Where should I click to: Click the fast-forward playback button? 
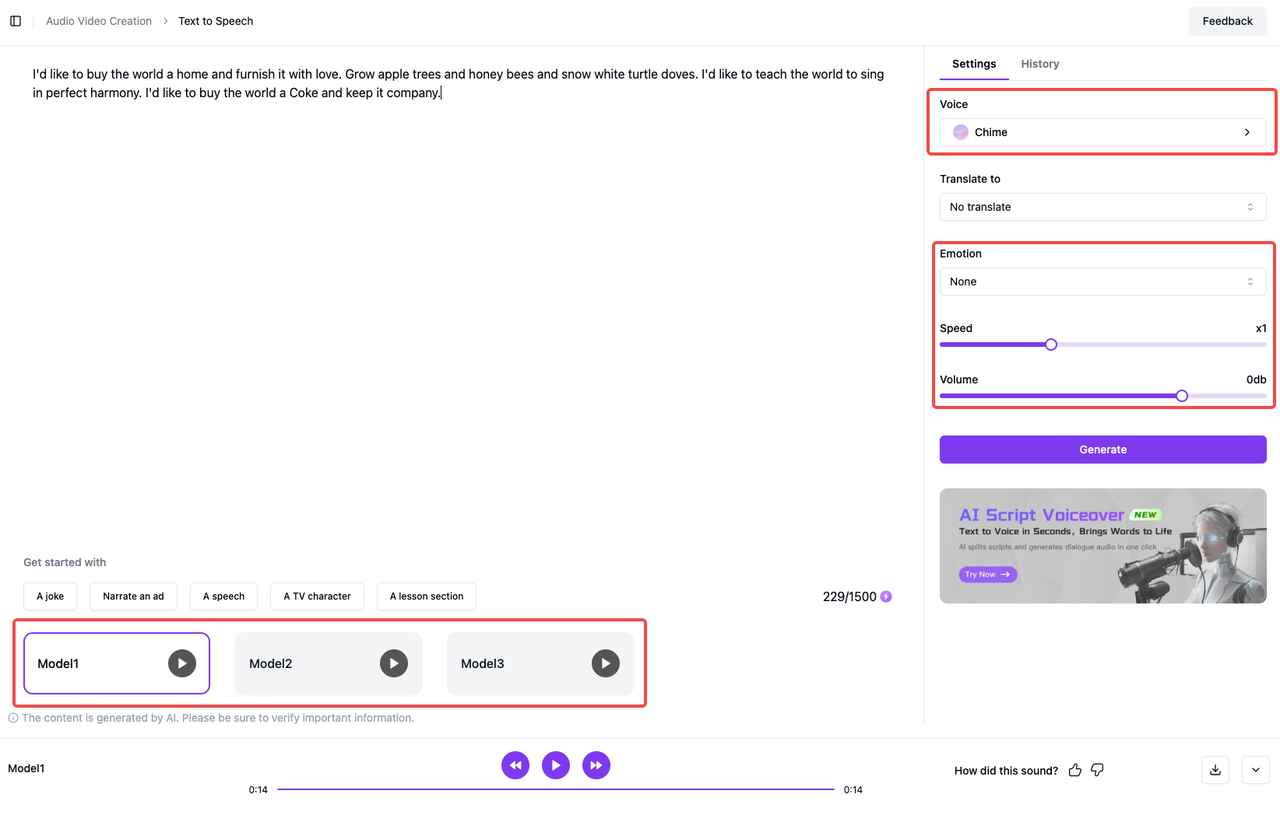point(596,766)
